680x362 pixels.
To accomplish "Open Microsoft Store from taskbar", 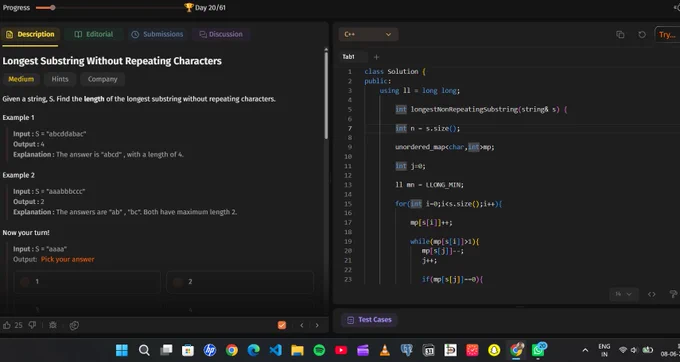I will (x=188, y=350).
